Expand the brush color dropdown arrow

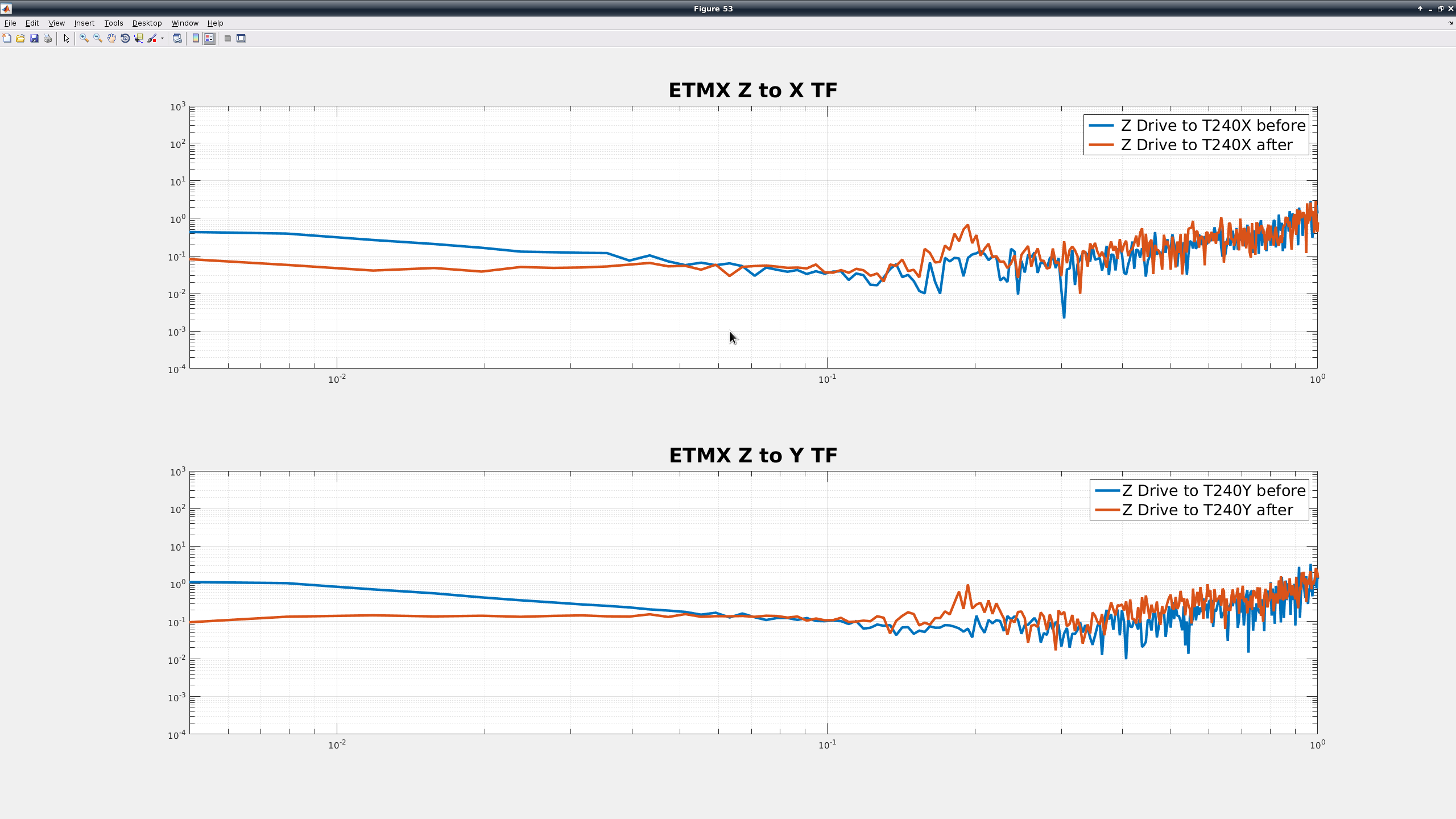tap(162, 39)
